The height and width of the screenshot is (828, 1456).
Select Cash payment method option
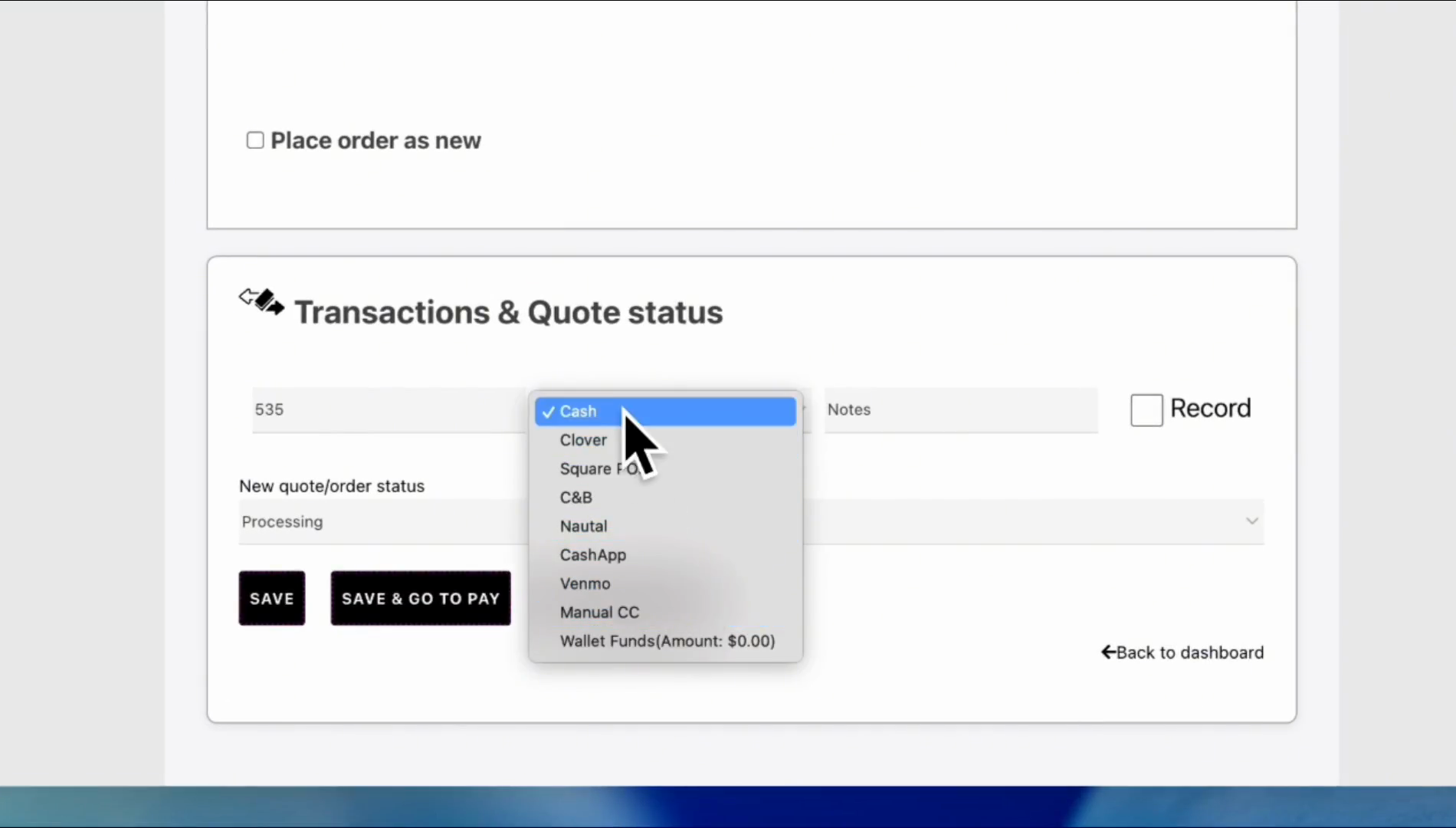[x=578, y=412]
